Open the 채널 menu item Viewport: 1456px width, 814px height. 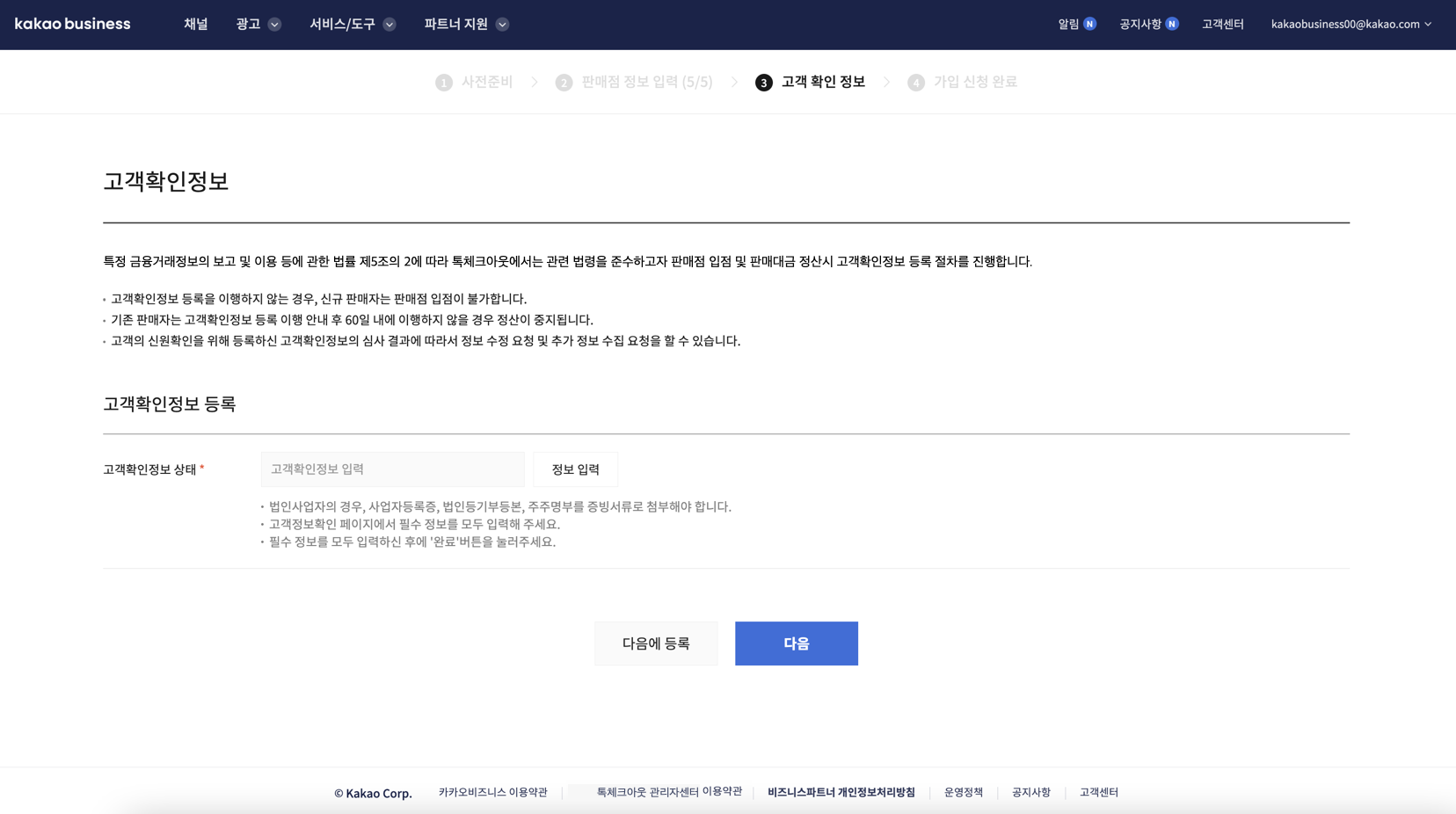tap(195, 25)
